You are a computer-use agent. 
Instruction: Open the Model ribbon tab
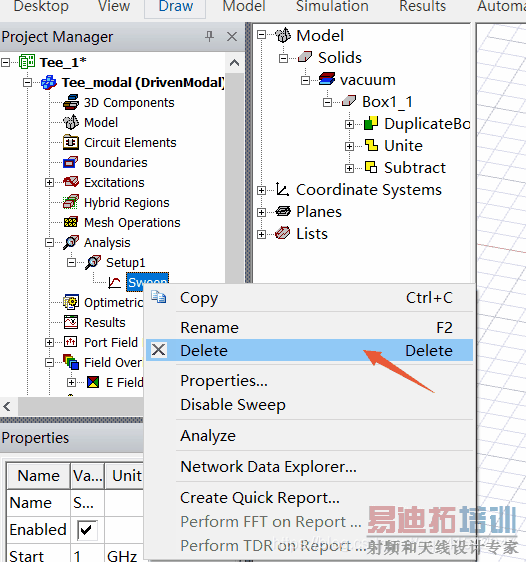(x=244, y=6)
